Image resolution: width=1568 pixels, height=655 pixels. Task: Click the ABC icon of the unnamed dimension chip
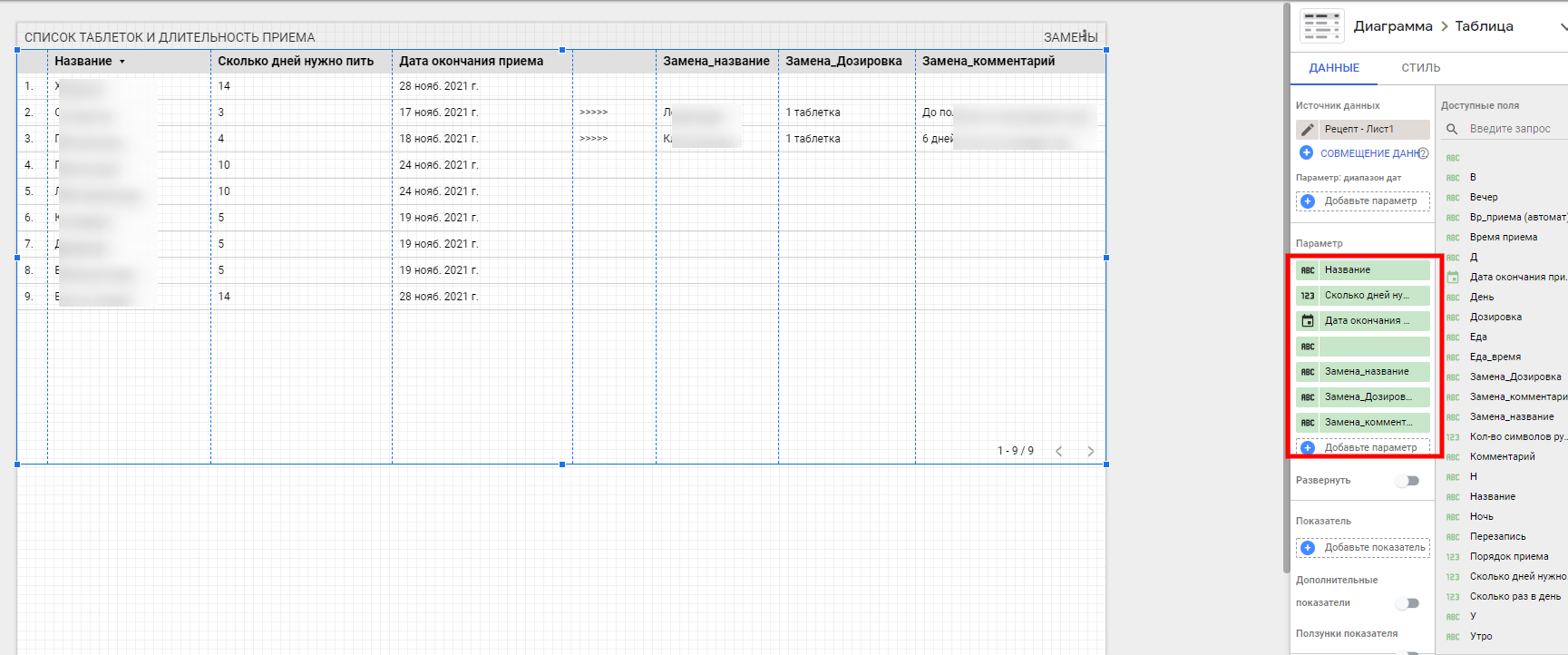pos(1308,347)
